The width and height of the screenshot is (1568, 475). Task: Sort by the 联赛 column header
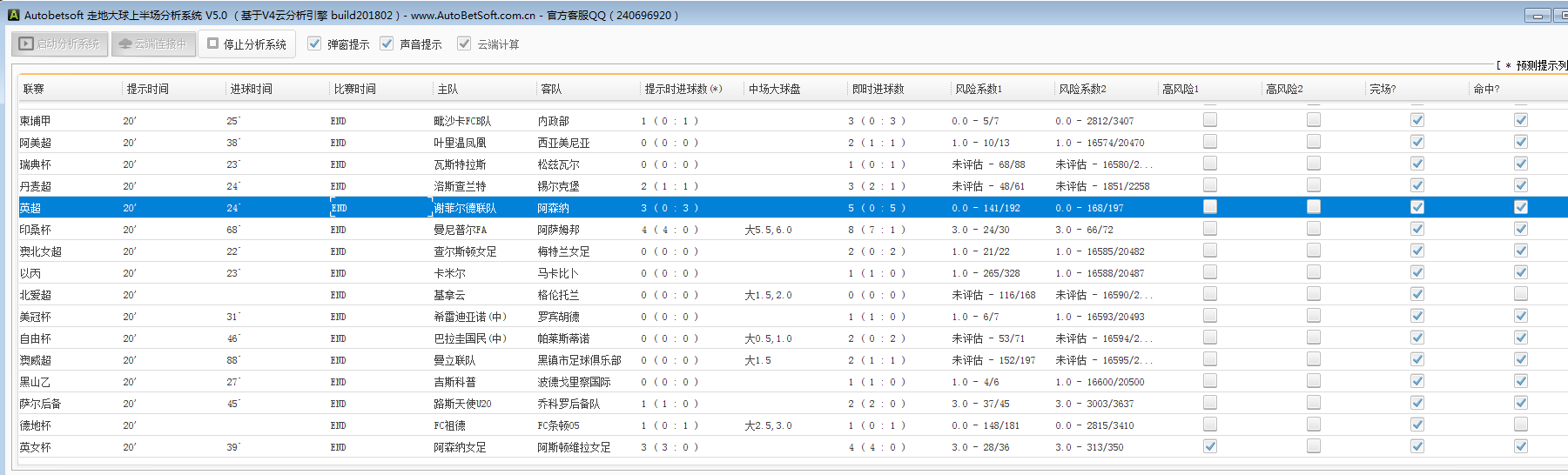[x=34, y=89]
